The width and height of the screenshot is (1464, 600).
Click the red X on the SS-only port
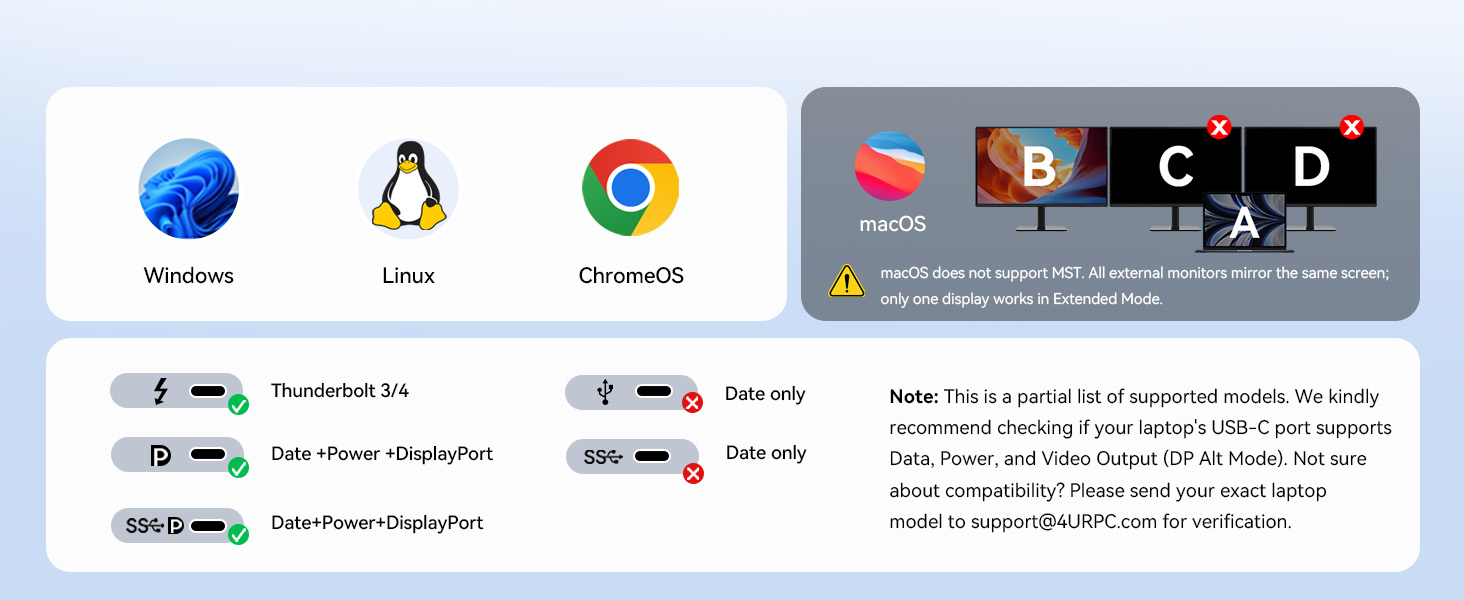pyautogui.click(x=693, y=473)
